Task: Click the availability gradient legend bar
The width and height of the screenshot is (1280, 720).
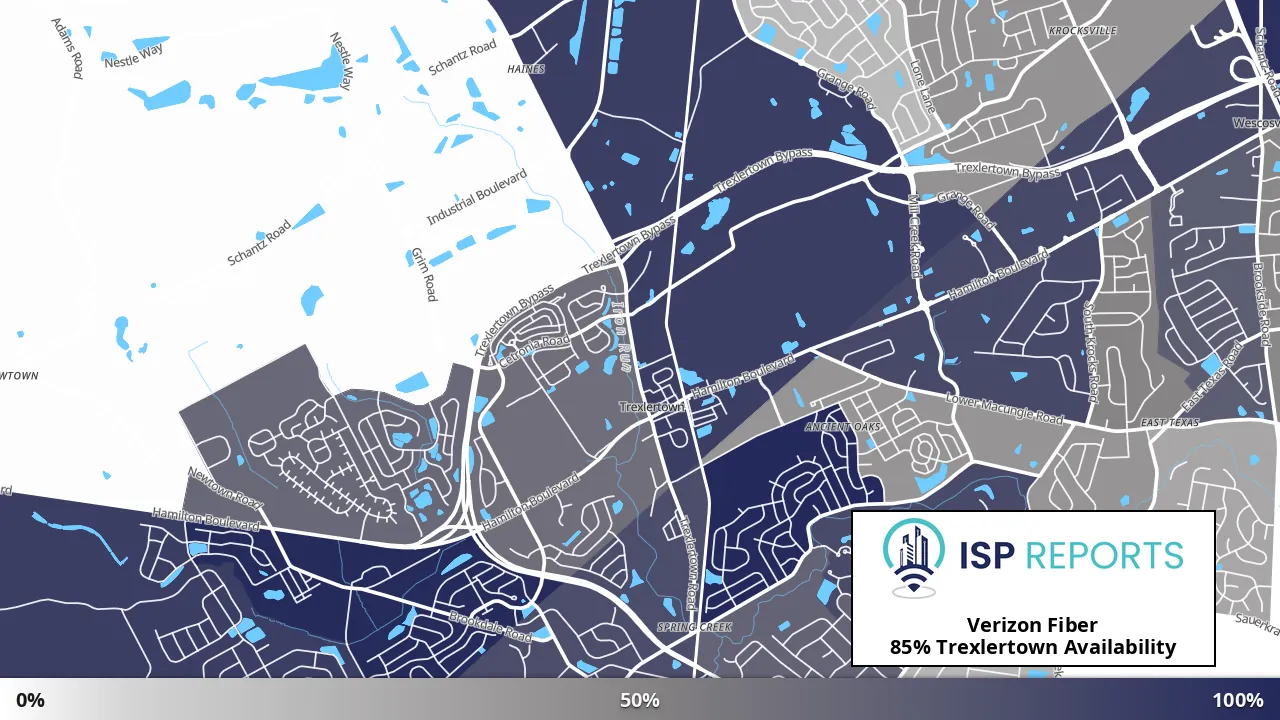Action: click(x=640, y=699)
